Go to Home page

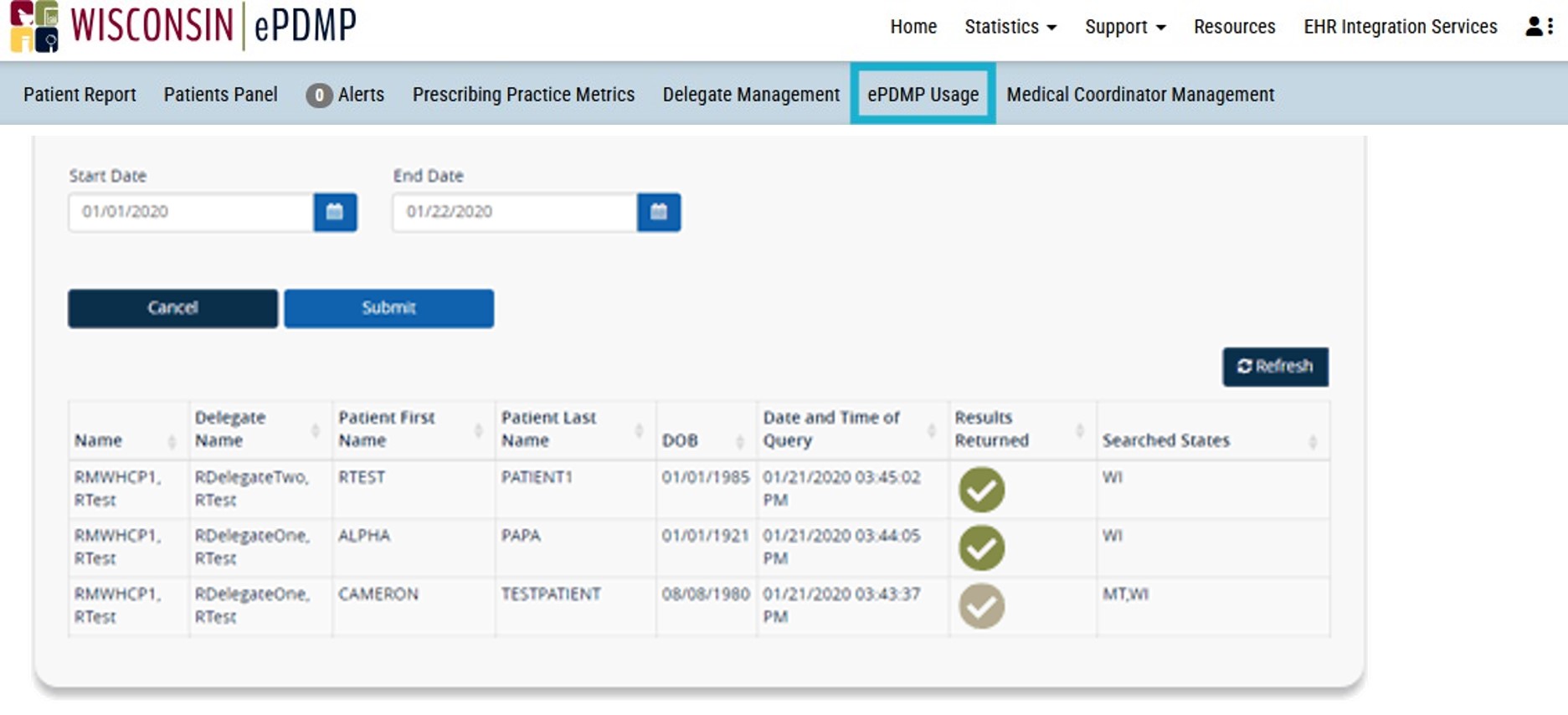pyautogui.click(x=913, y=27)
